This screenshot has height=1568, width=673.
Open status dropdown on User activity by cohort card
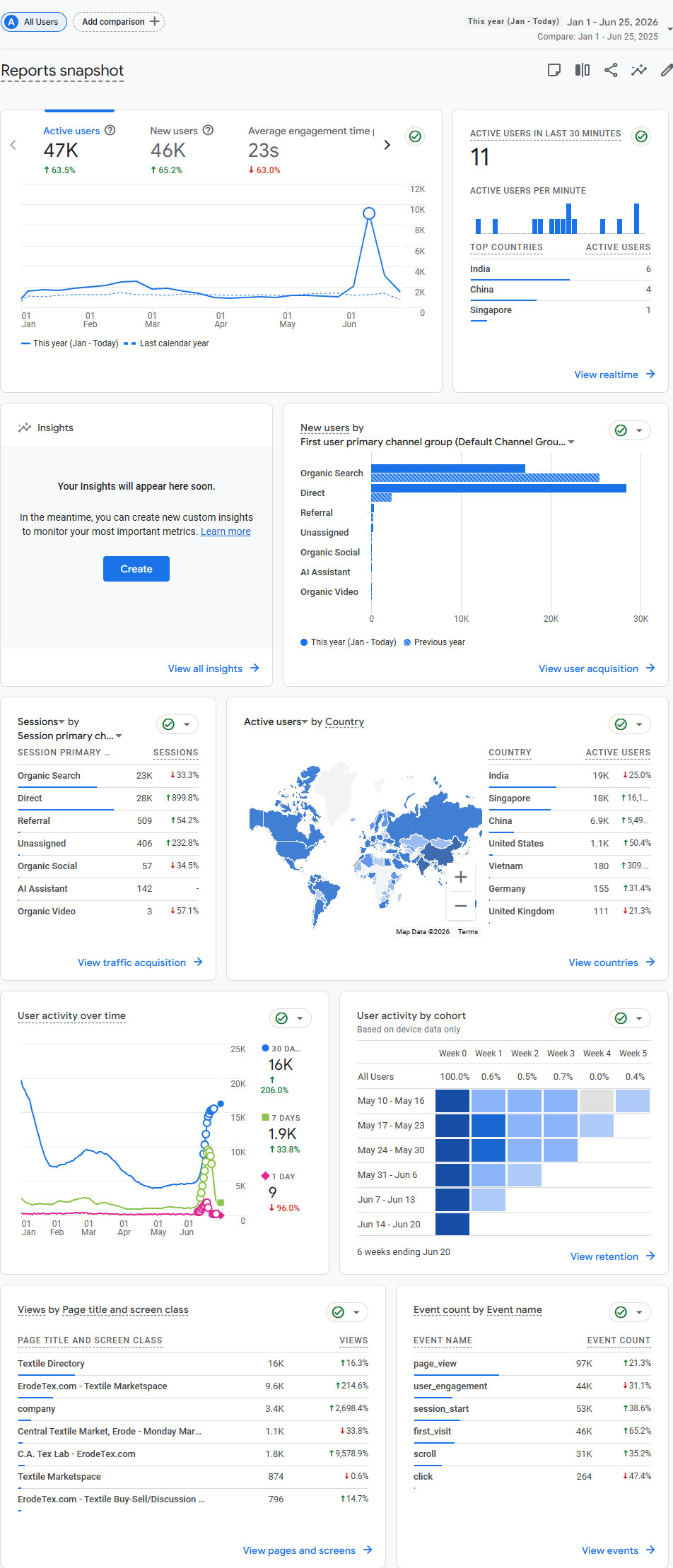[630, 1018]
